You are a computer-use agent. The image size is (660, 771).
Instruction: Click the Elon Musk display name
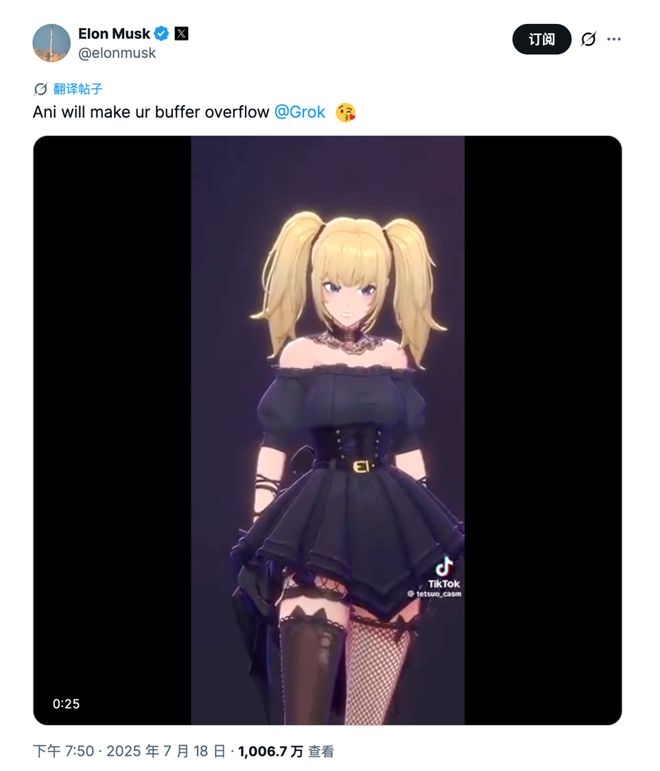point(114,34)
